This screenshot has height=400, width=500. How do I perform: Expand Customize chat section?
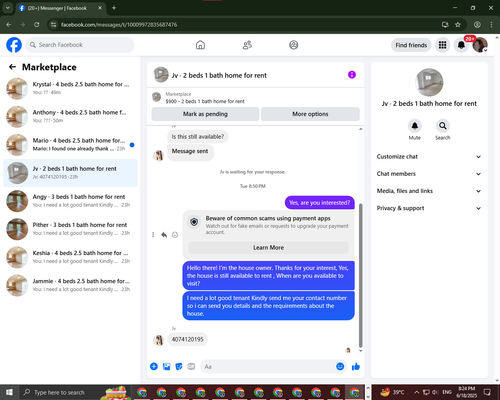[429, 157]
